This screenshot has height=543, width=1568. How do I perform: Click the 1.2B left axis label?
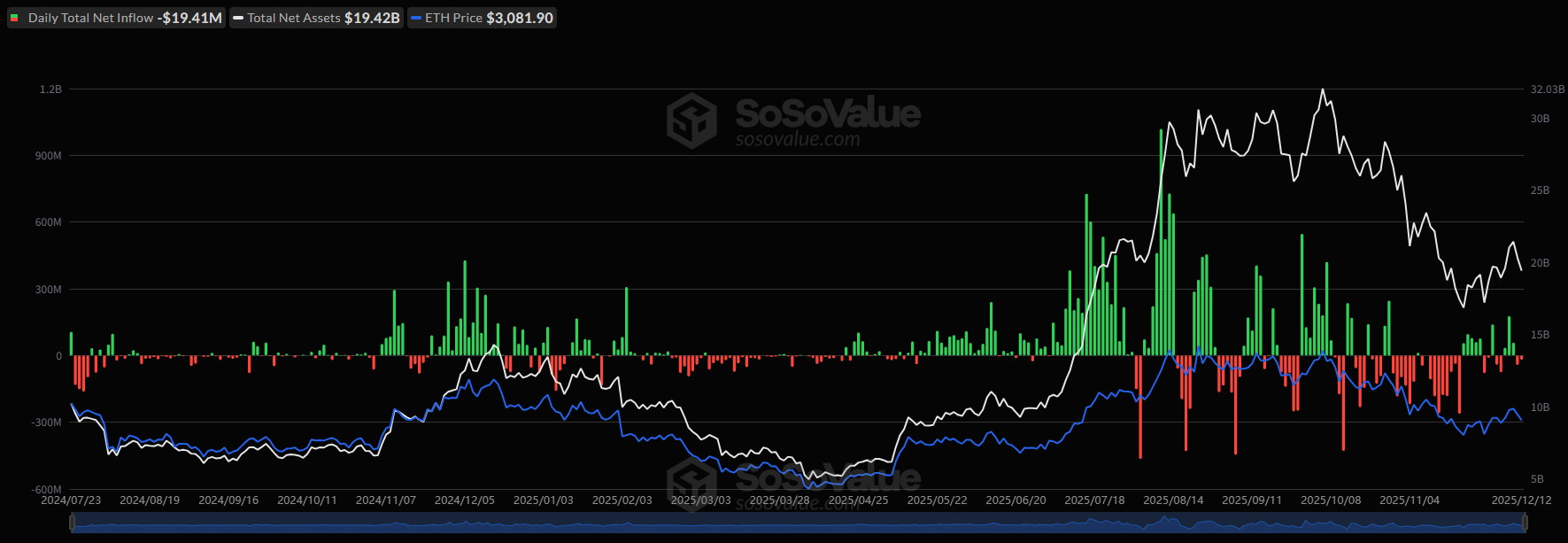51,89
